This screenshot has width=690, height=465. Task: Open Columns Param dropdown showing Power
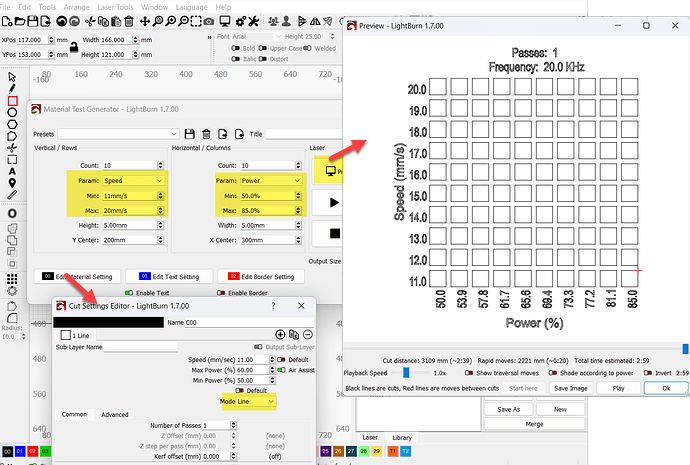[x=271, y=180]
